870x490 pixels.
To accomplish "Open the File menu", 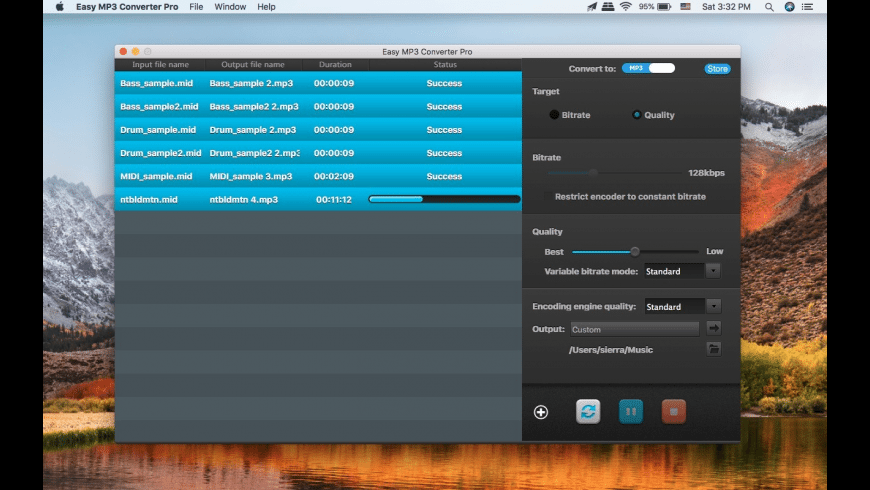I will (196, 7).
